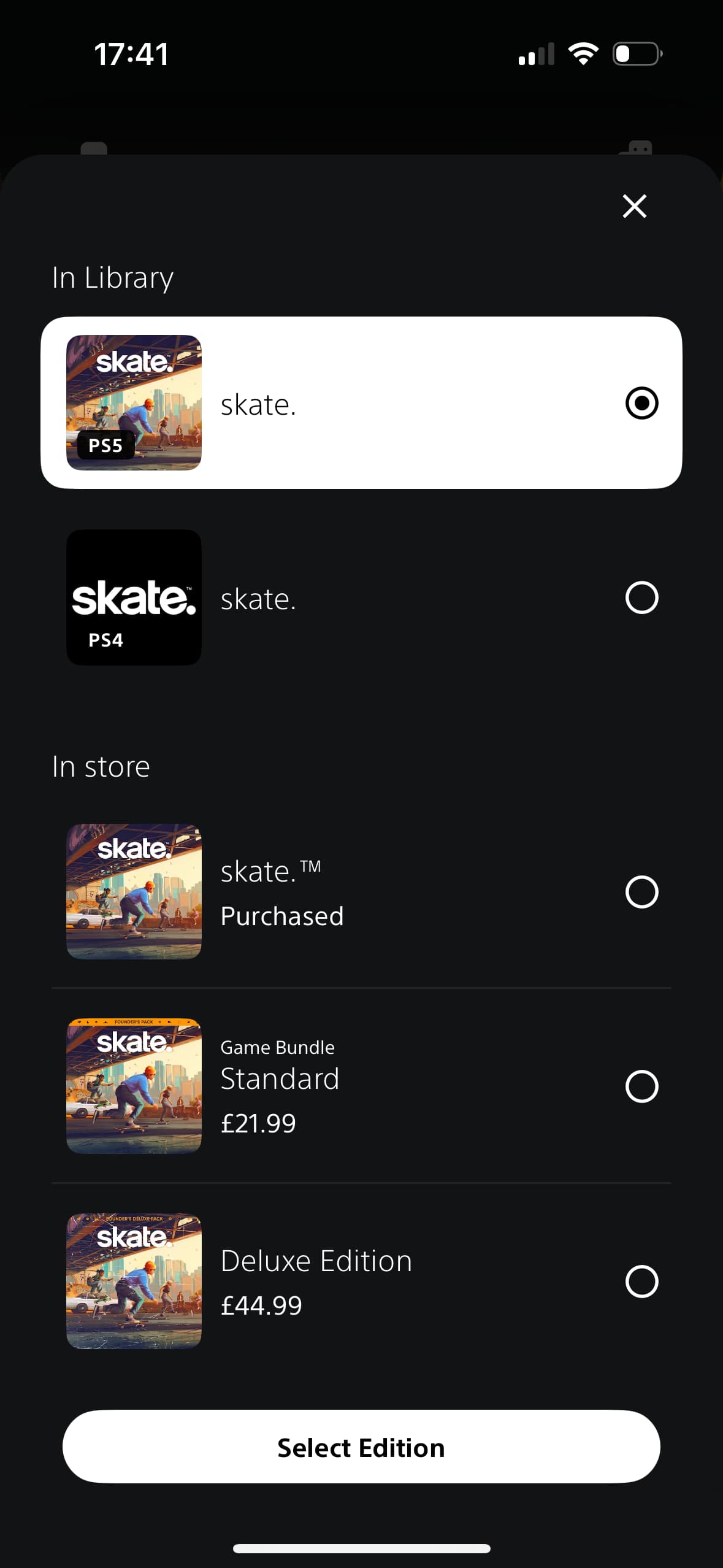Tap the Wi-Fi status icon
This screenshot has width=723, height=1568.
583,54
